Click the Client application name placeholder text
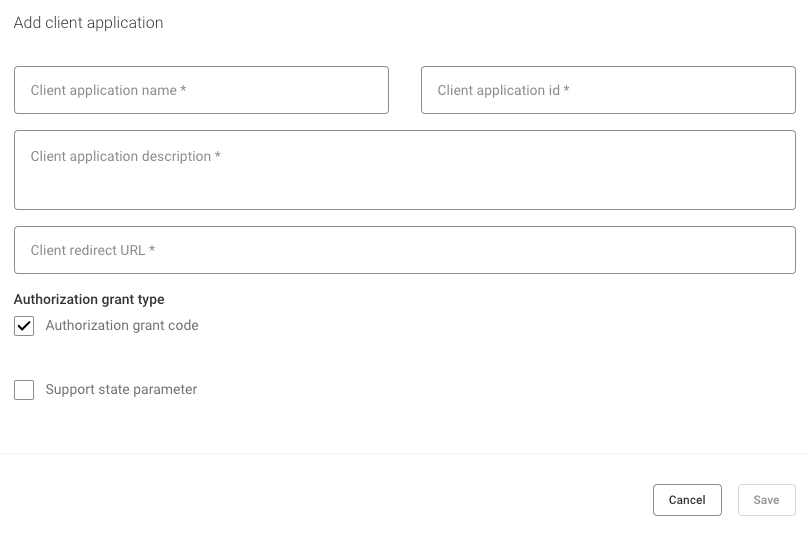 104,91
